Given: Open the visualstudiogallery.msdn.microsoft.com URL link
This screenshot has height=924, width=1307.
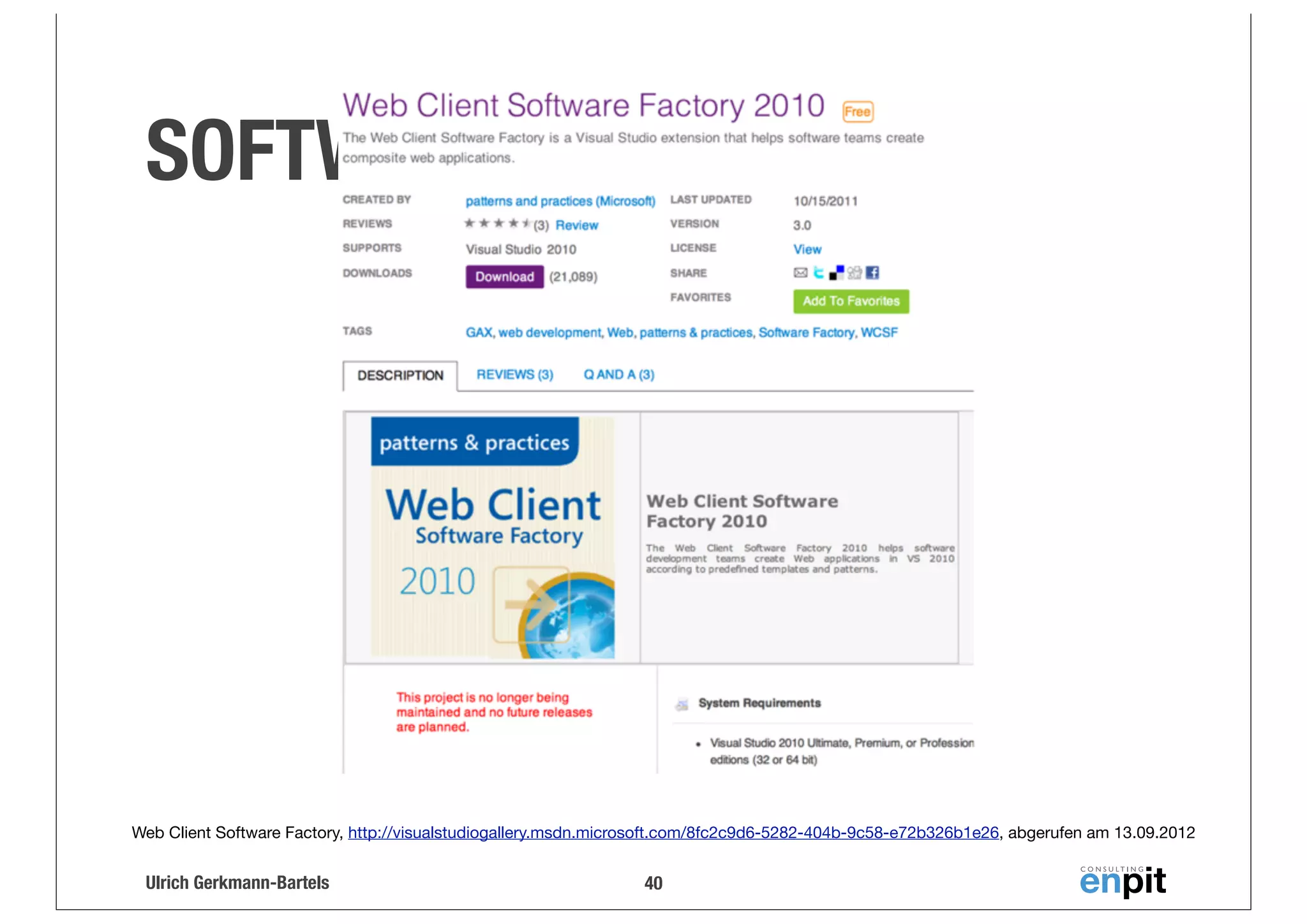Looking at the screenshot, I should click(673, 833).
